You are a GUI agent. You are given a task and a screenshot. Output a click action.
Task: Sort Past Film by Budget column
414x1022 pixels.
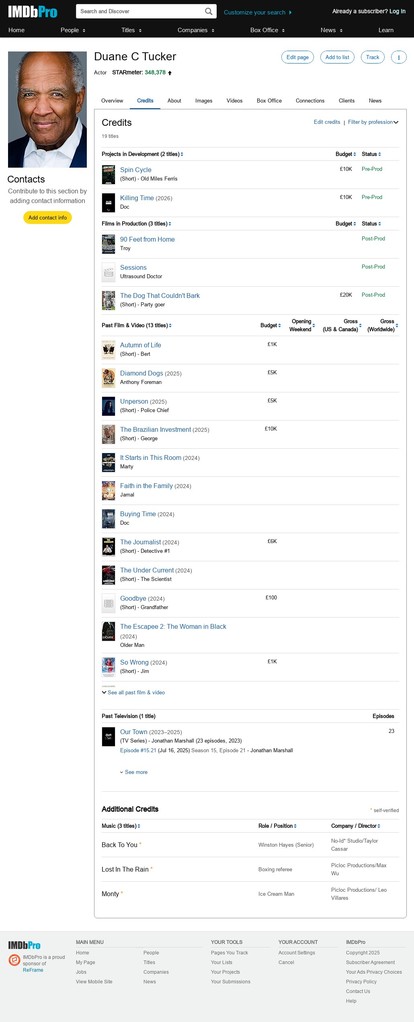[271, 325]
